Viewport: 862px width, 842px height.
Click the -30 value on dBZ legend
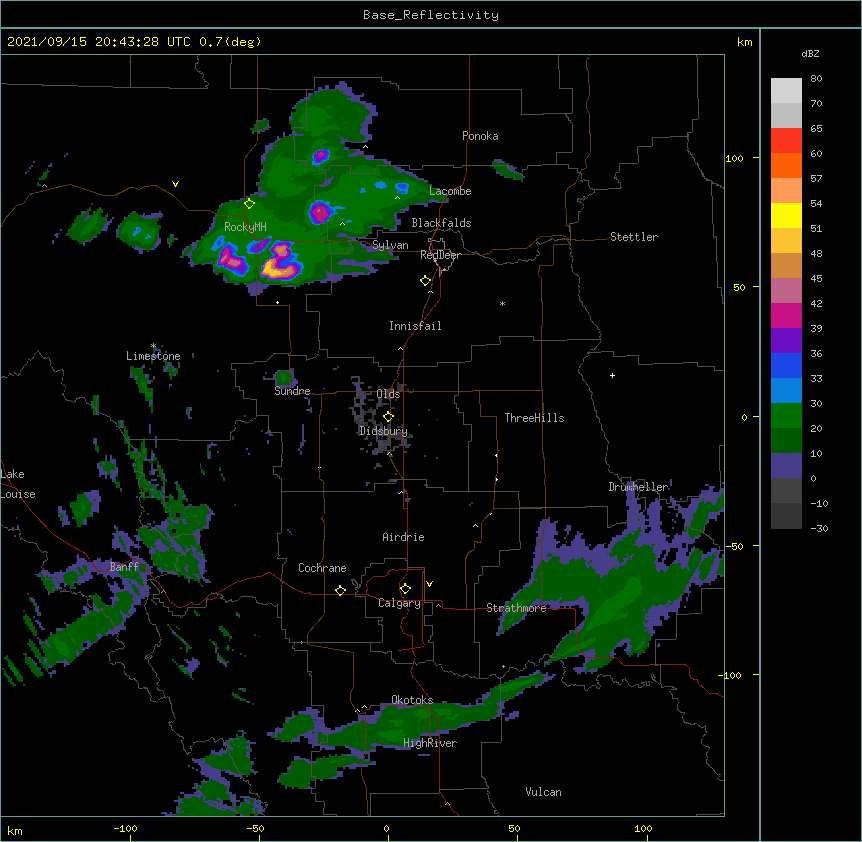point(819,528)
